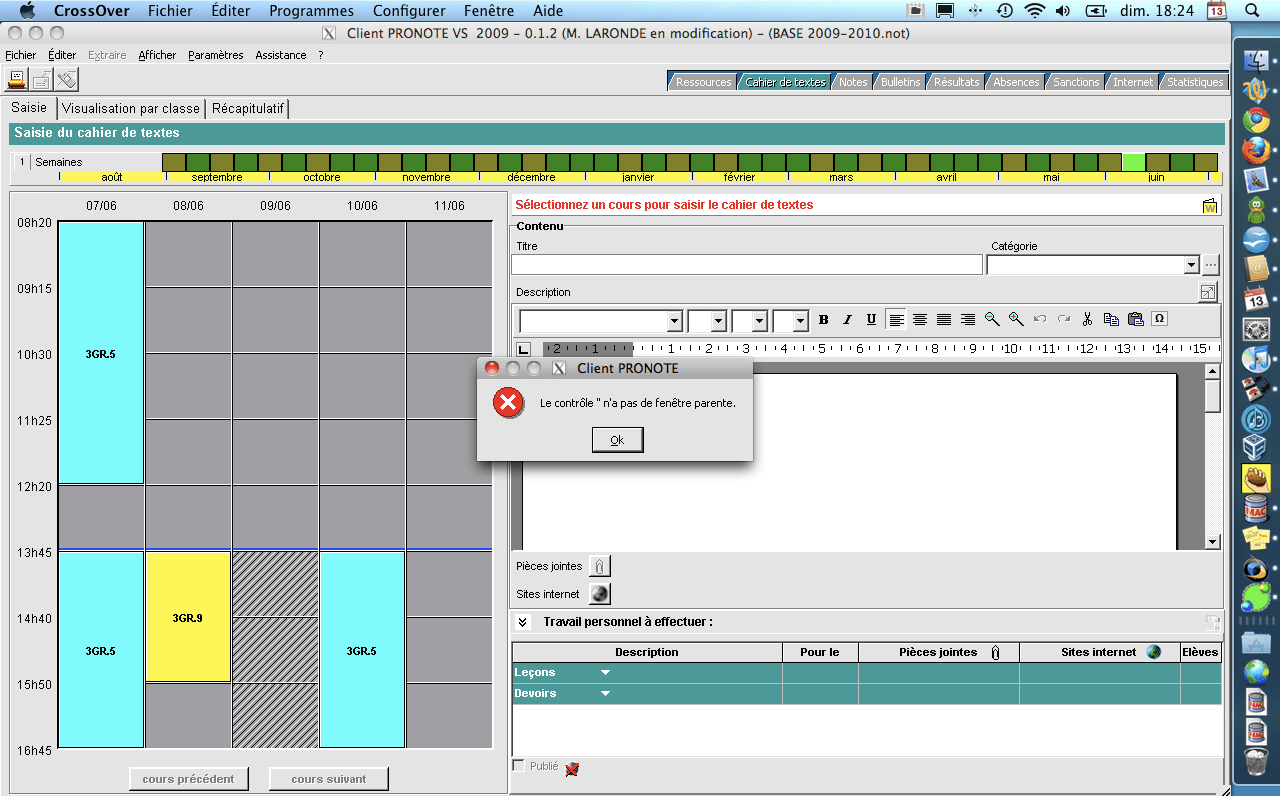Screen dimensions: 1280x796
Task: Click the zoom out magnifier icon
Action: pyautogui.click(x=992, y=320)
